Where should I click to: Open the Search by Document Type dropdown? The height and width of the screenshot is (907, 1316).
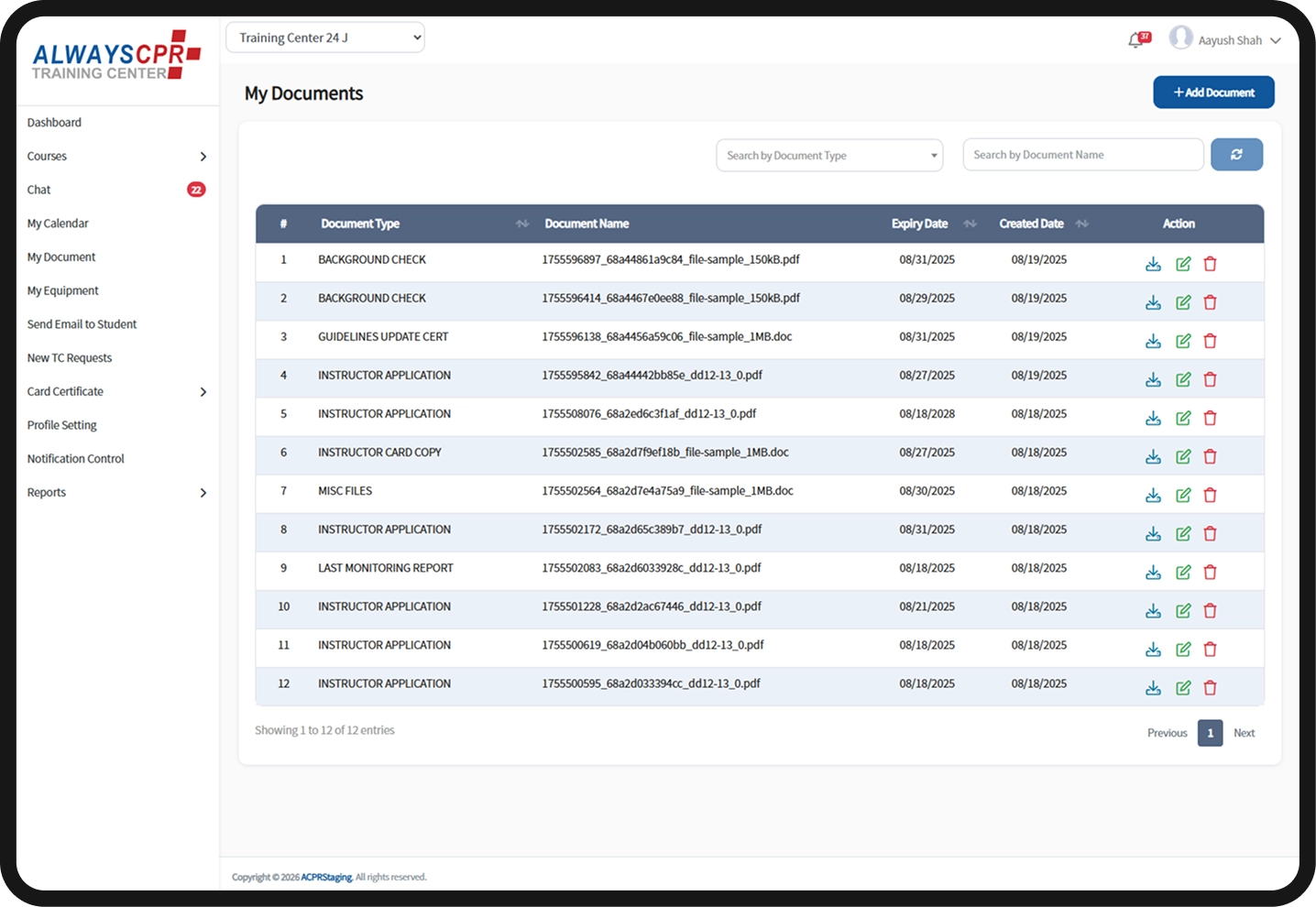829,155
